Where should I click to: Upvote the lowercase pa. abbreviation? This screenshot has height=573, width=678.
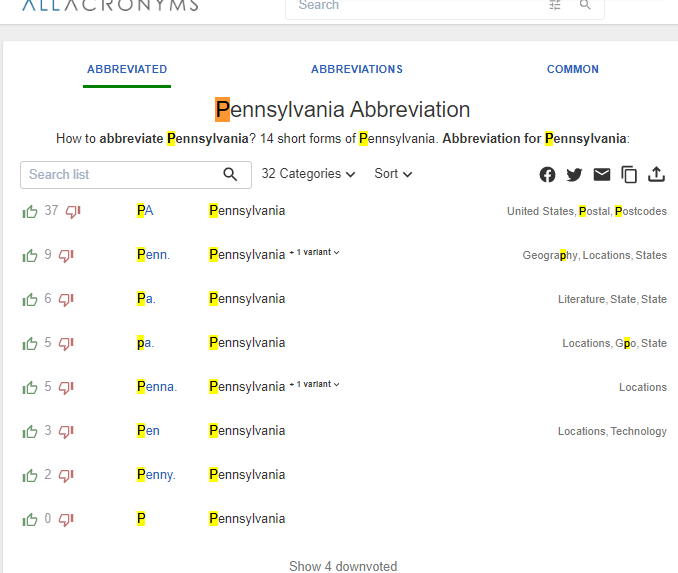point(30,344)
